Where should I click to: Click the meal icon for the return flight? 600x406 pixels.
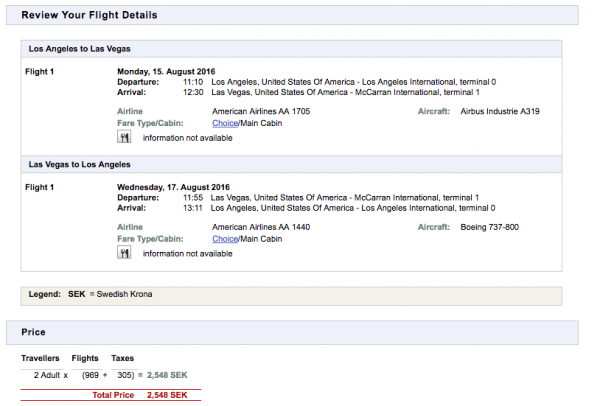(125, 254)
